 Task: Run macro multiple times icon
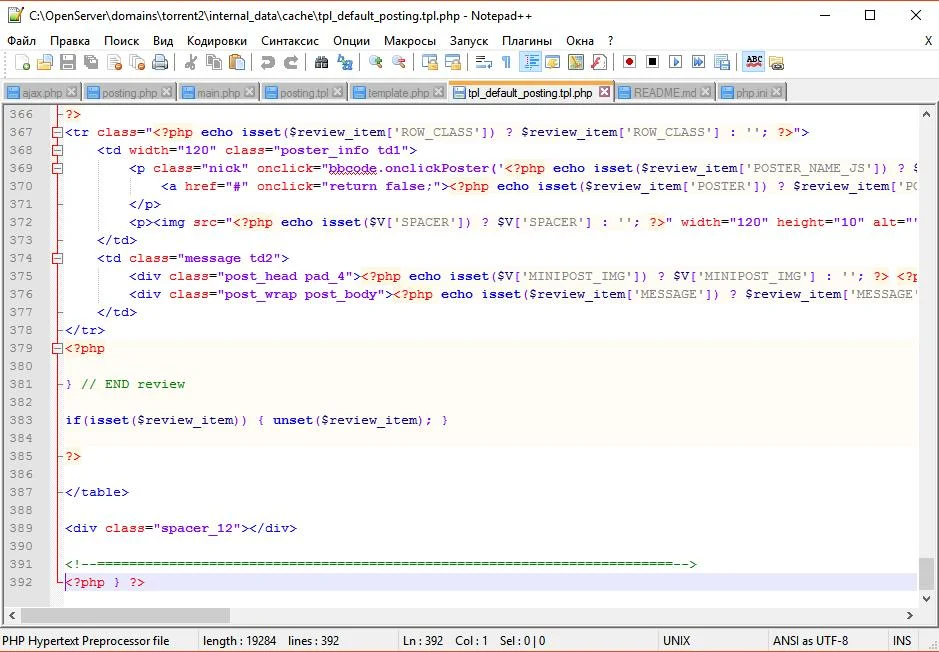698,62
